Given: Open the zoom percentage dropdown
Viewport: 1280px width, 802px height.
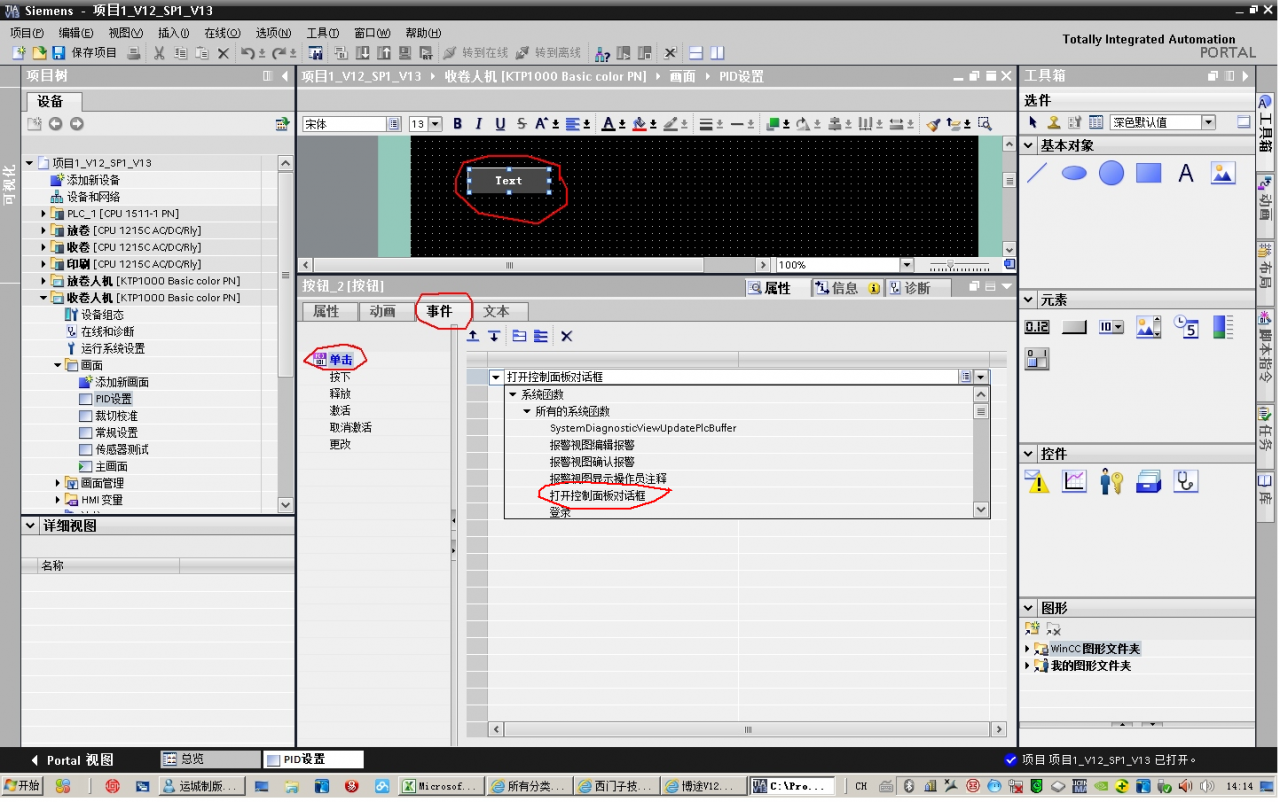Looking at the screenshot, I should coord(907,265).
